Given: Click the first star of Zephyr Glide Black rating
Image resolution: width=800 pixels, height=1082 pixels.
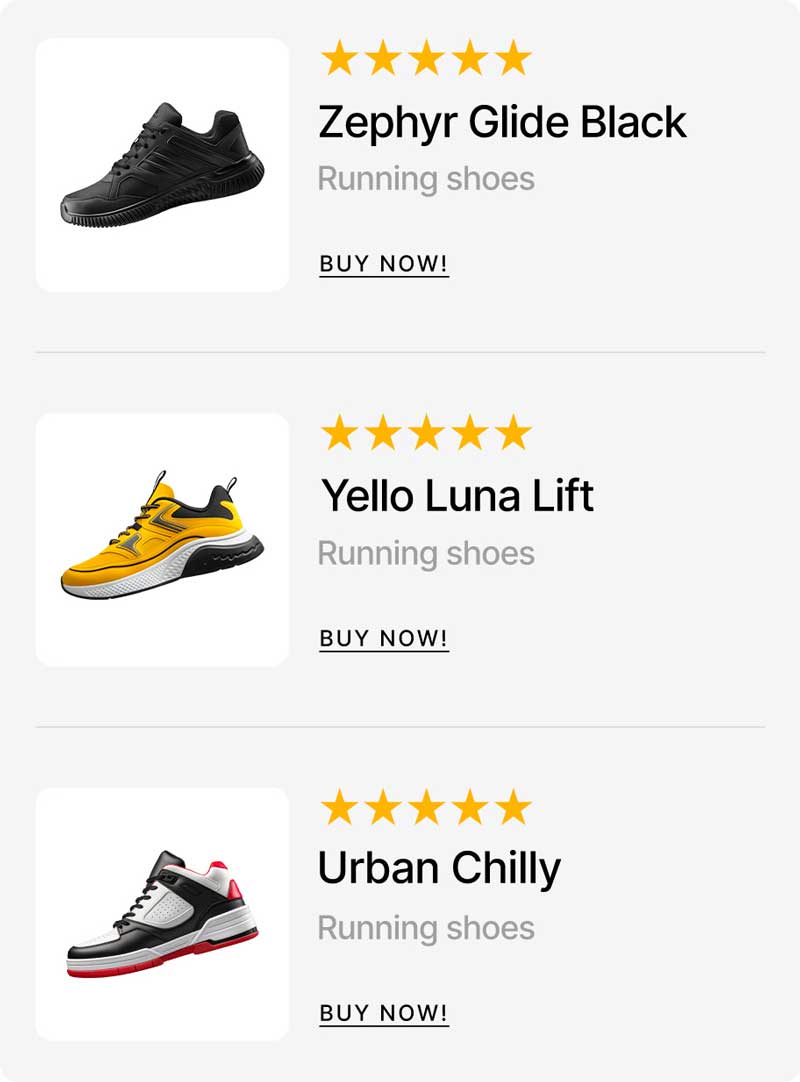Looking at the screenshot, I should [340, 57].
